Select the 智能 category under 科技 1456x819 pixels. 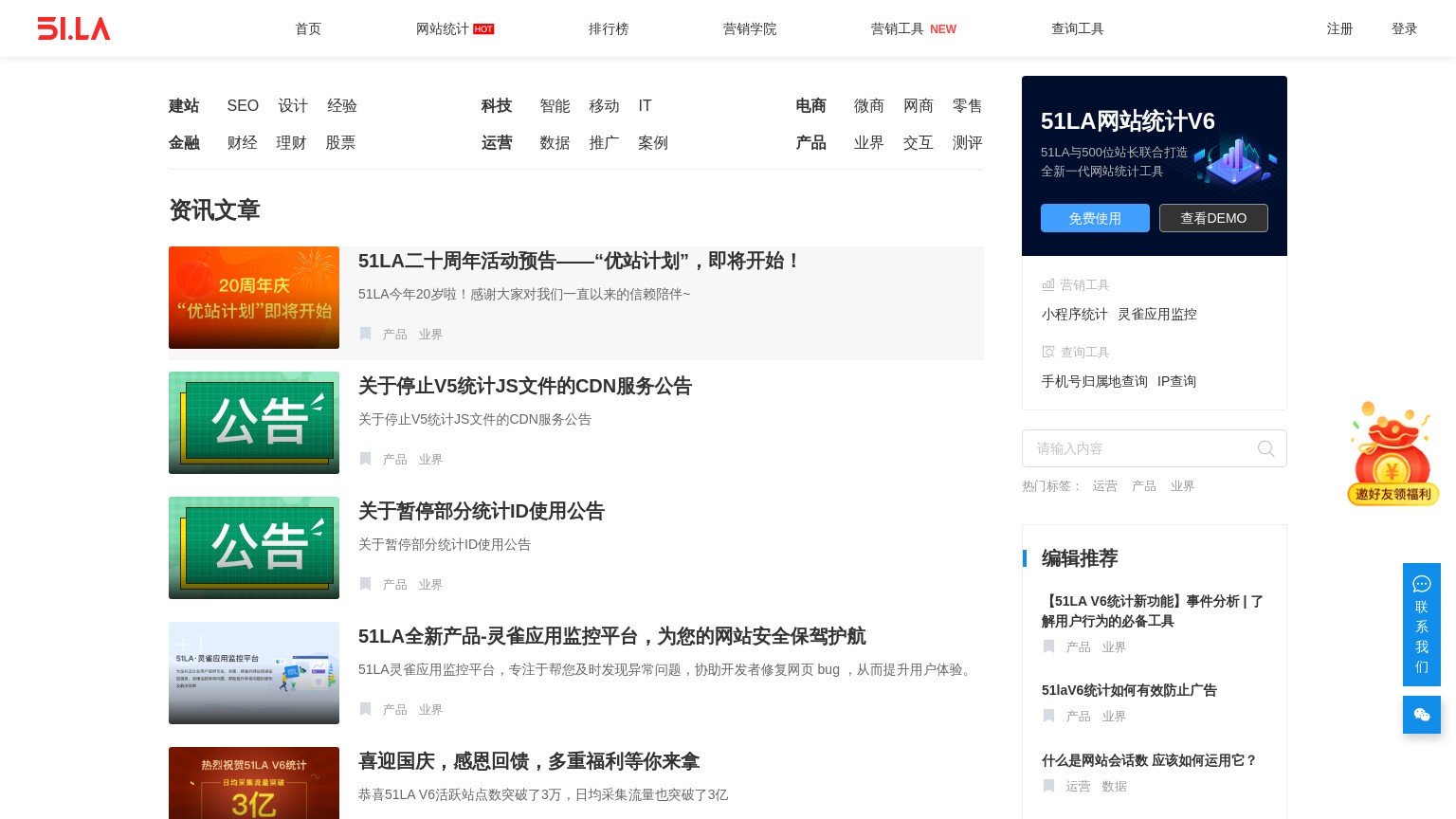(555, 106)
